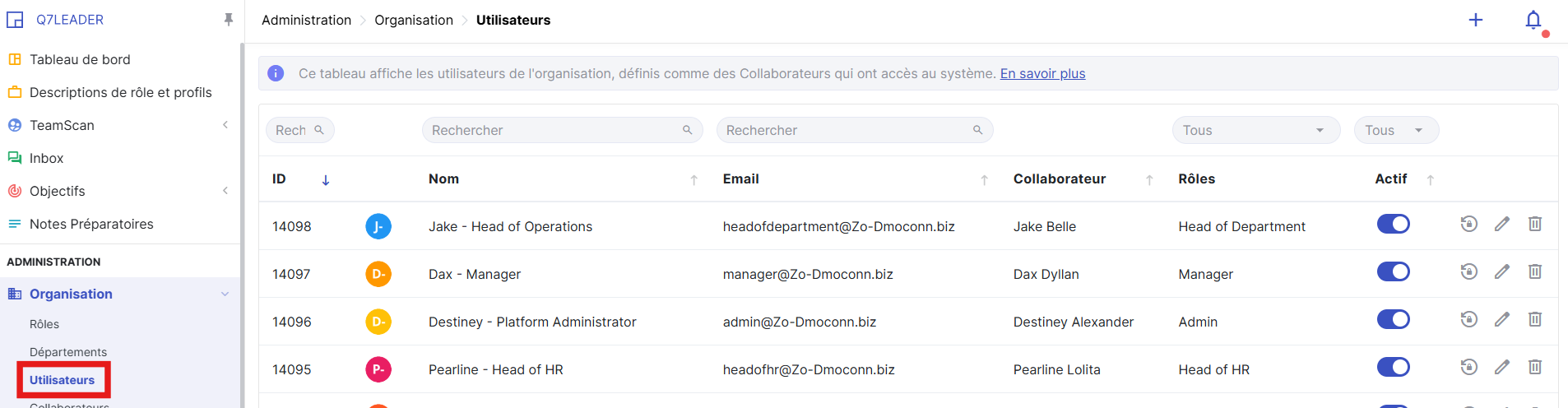Click the info icon in the banner
Screen dimensions: 1568x408
click(x=276, y=74)
